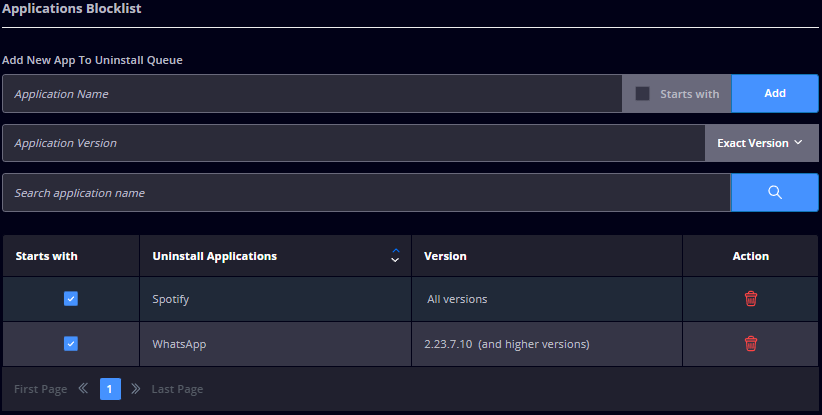
Task: Click the Add button
Action: pos(775,93)
